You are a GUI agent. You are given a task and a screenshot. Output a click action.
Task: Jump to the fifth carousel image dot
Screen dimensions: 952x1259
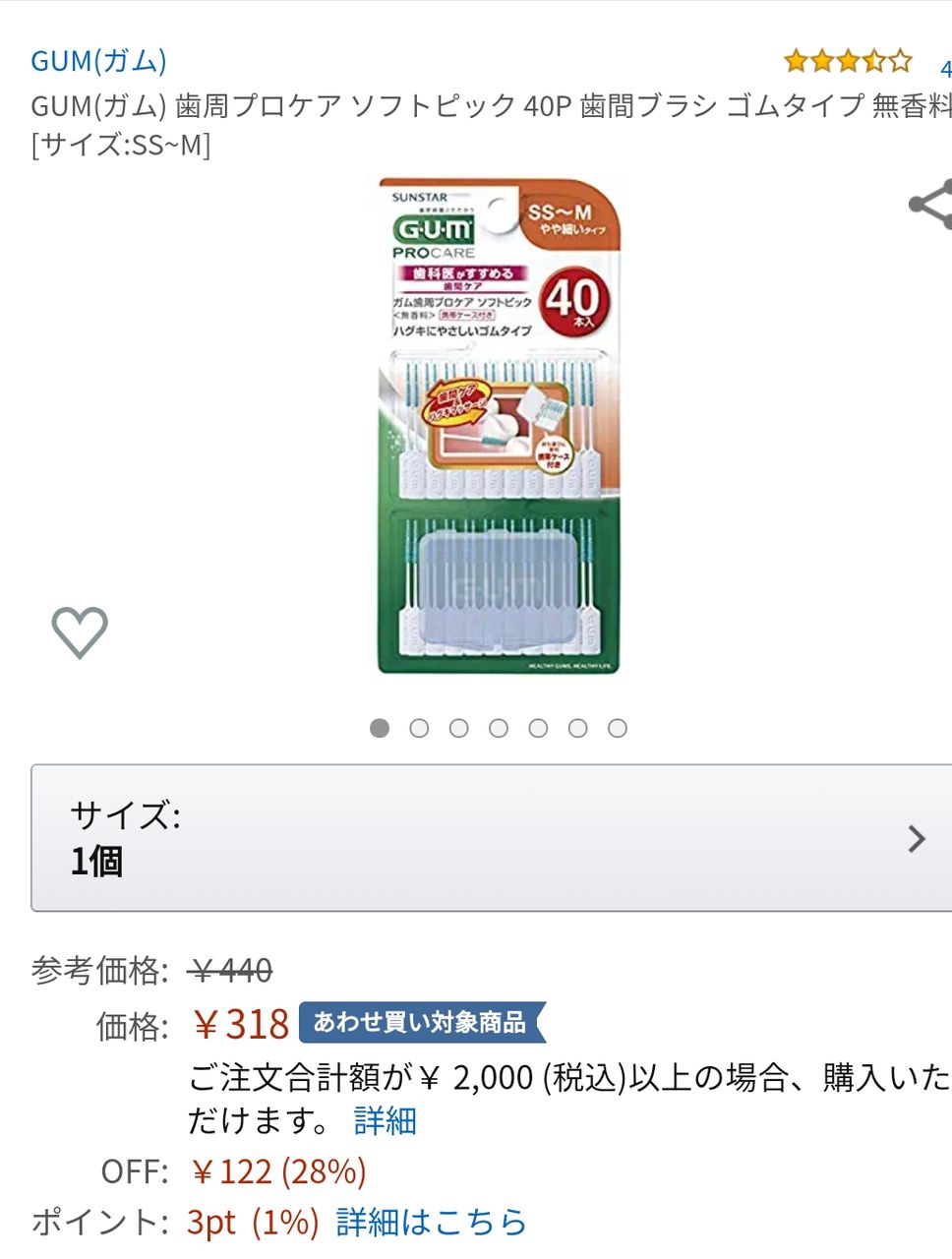click(538, 728)
